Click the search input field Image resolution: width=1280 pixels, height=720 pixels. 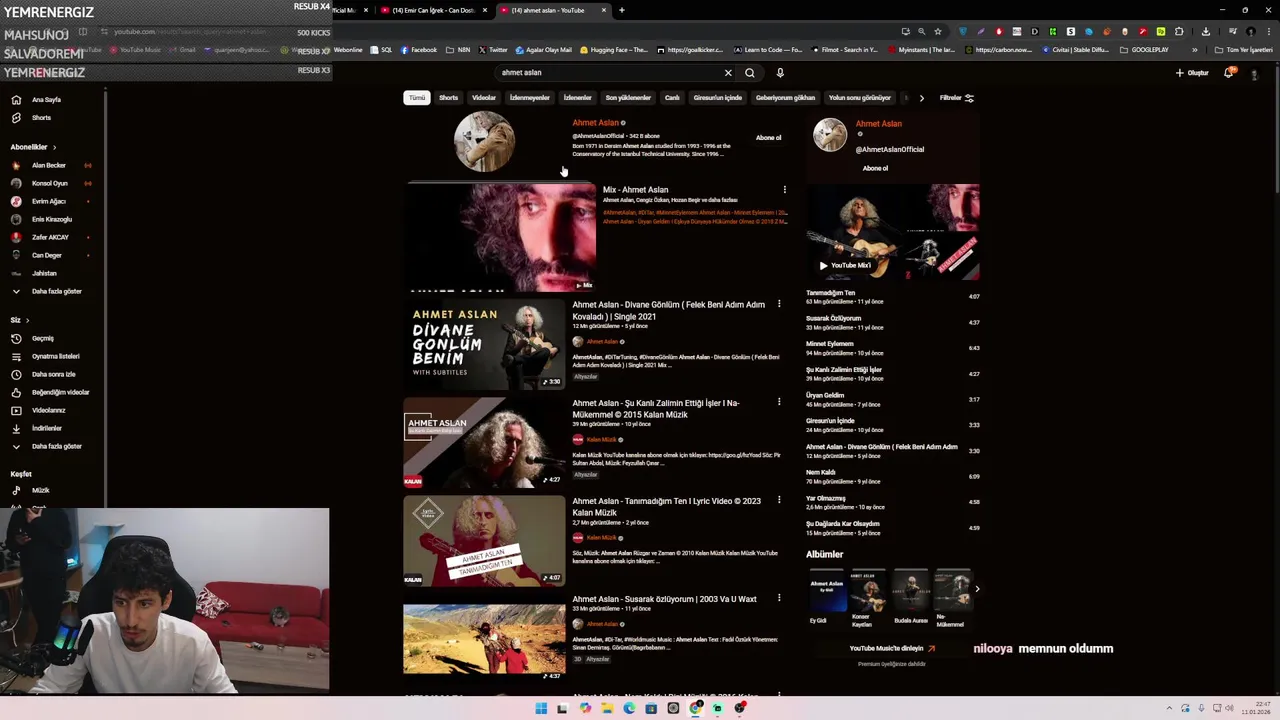click(x=610, y=72)
